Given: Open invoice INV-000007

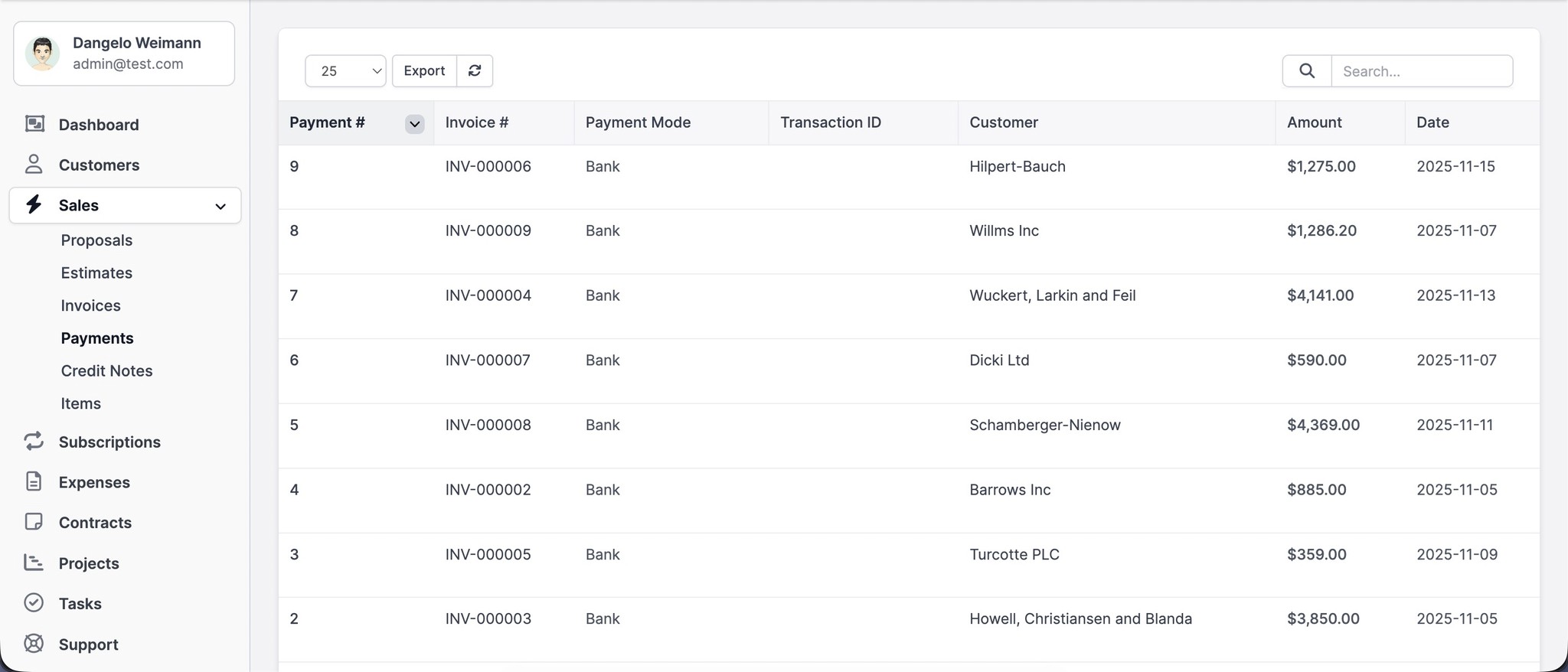Looking at the screenshot, I should pos(488,360).
